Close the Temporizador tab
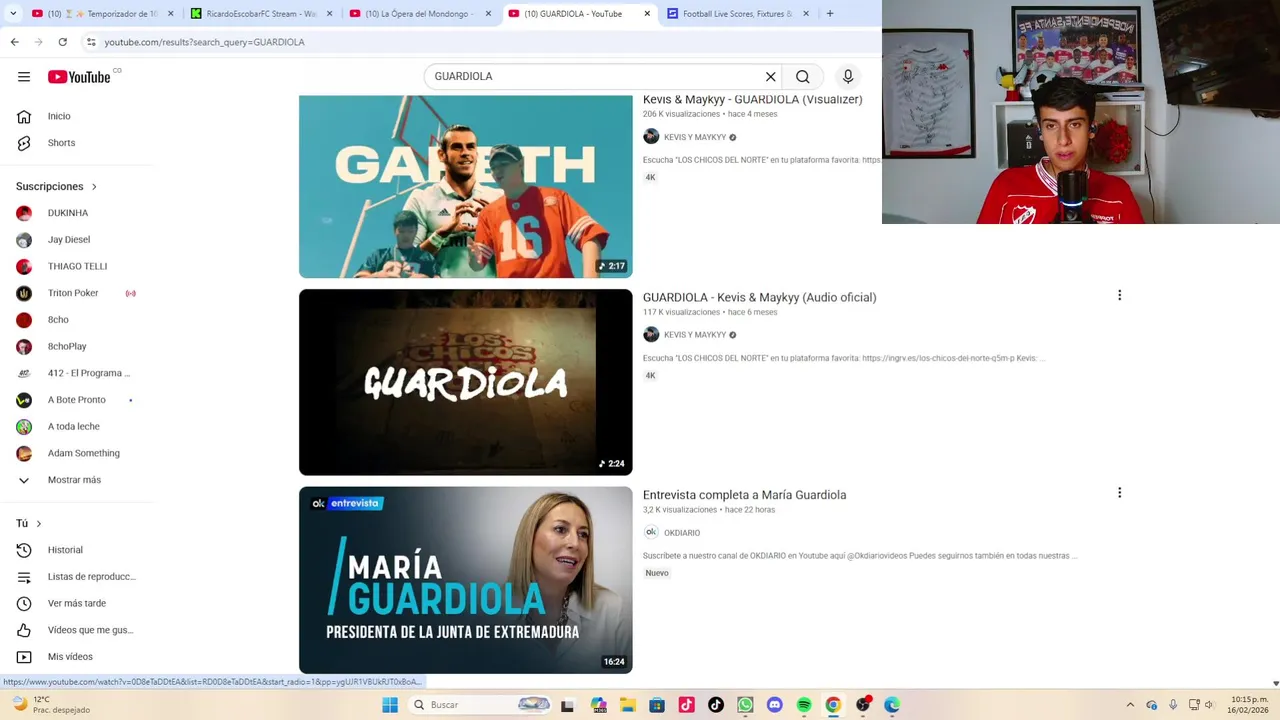 pos(171,14)
